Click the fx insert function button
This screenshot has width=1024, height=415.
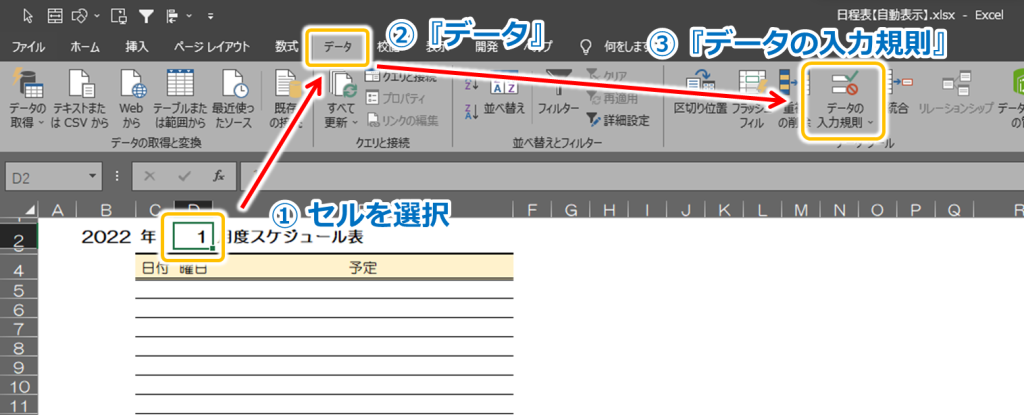[x=219, y=176]
